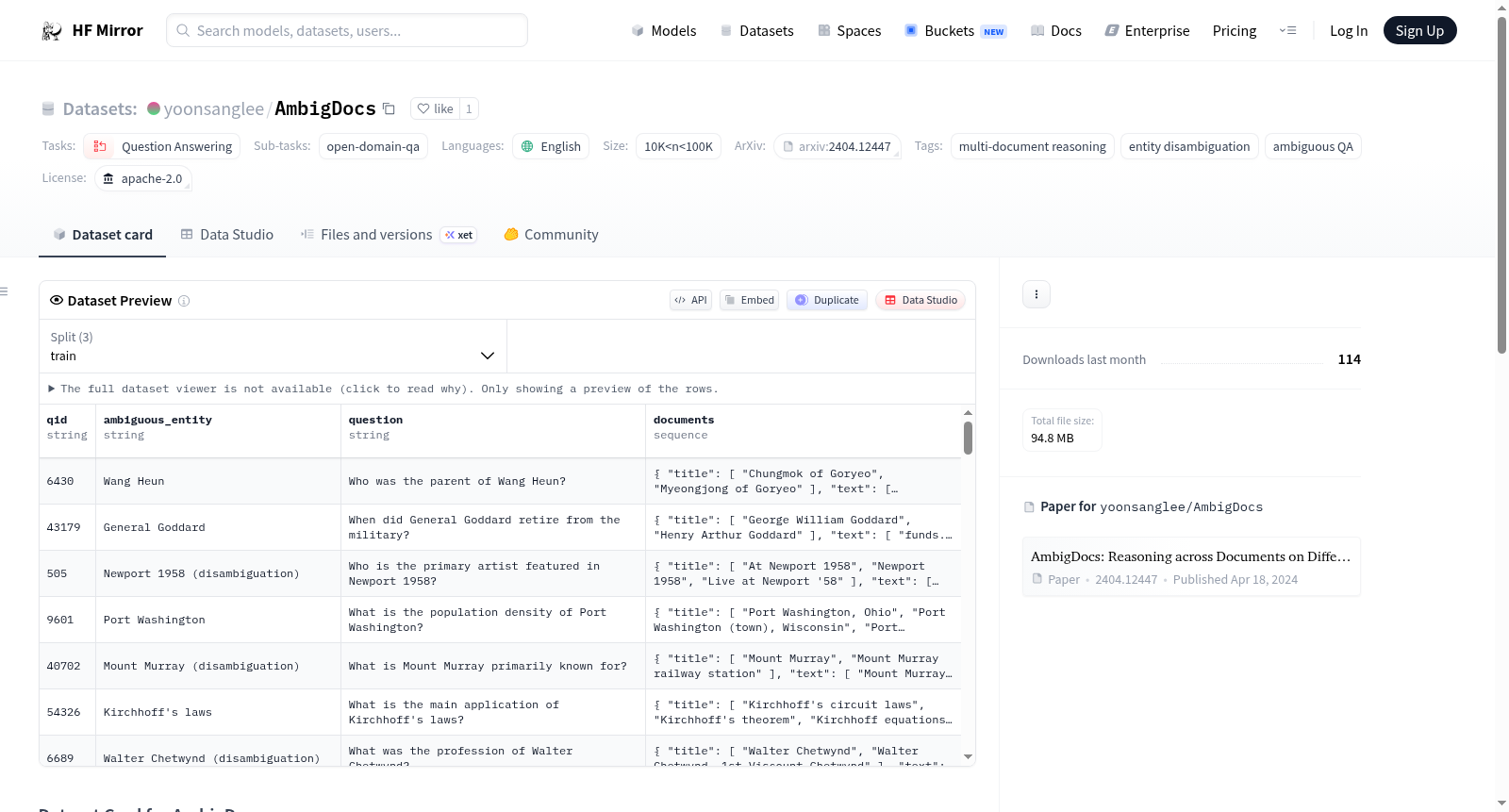Click the yoonsanglee avatar circle
The width and height of the screenshot is (1509, 812).
pos(154,108)
